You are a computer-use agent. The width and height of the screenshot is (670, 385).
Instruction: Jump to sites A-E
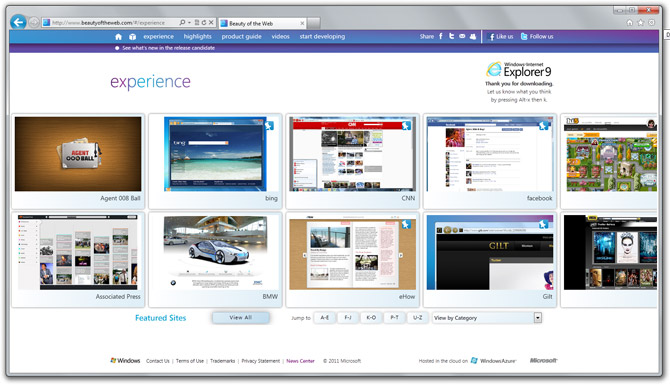pyautogui.click(x=324, y=317)
